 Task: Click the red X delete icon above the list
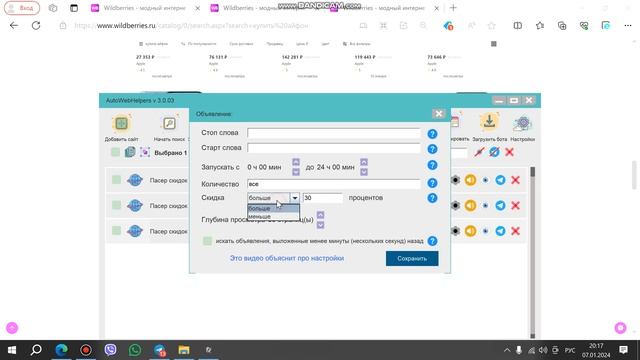tap(509, 152)
